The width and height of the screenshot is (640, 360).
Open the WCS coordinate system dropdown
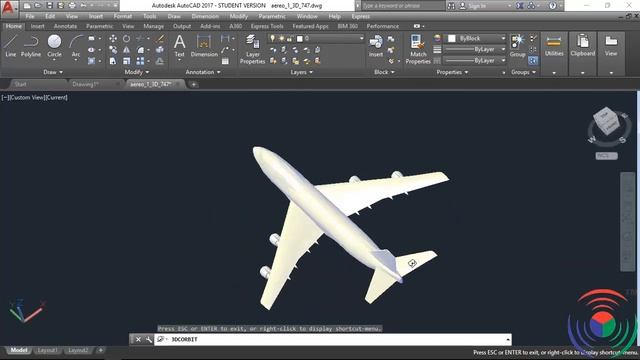(607, 156)
